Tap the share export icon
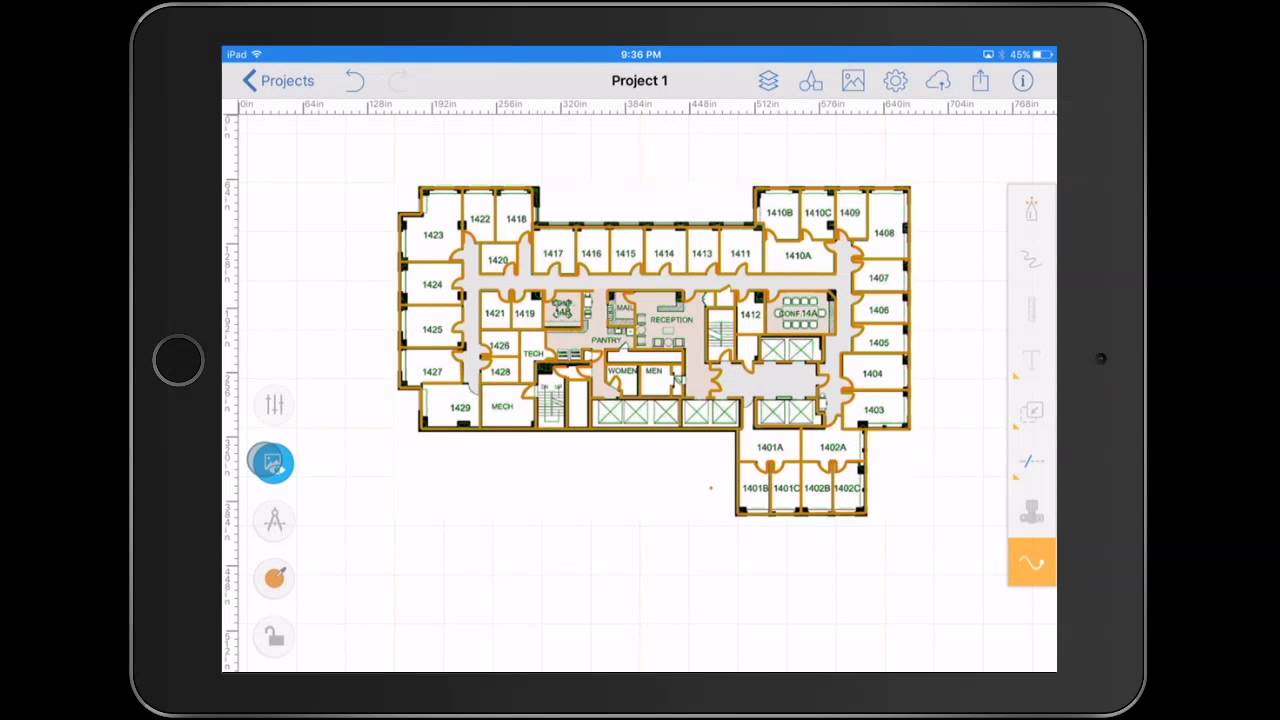The height and width of the screenshot is (720, 1280). pos(980,81)
